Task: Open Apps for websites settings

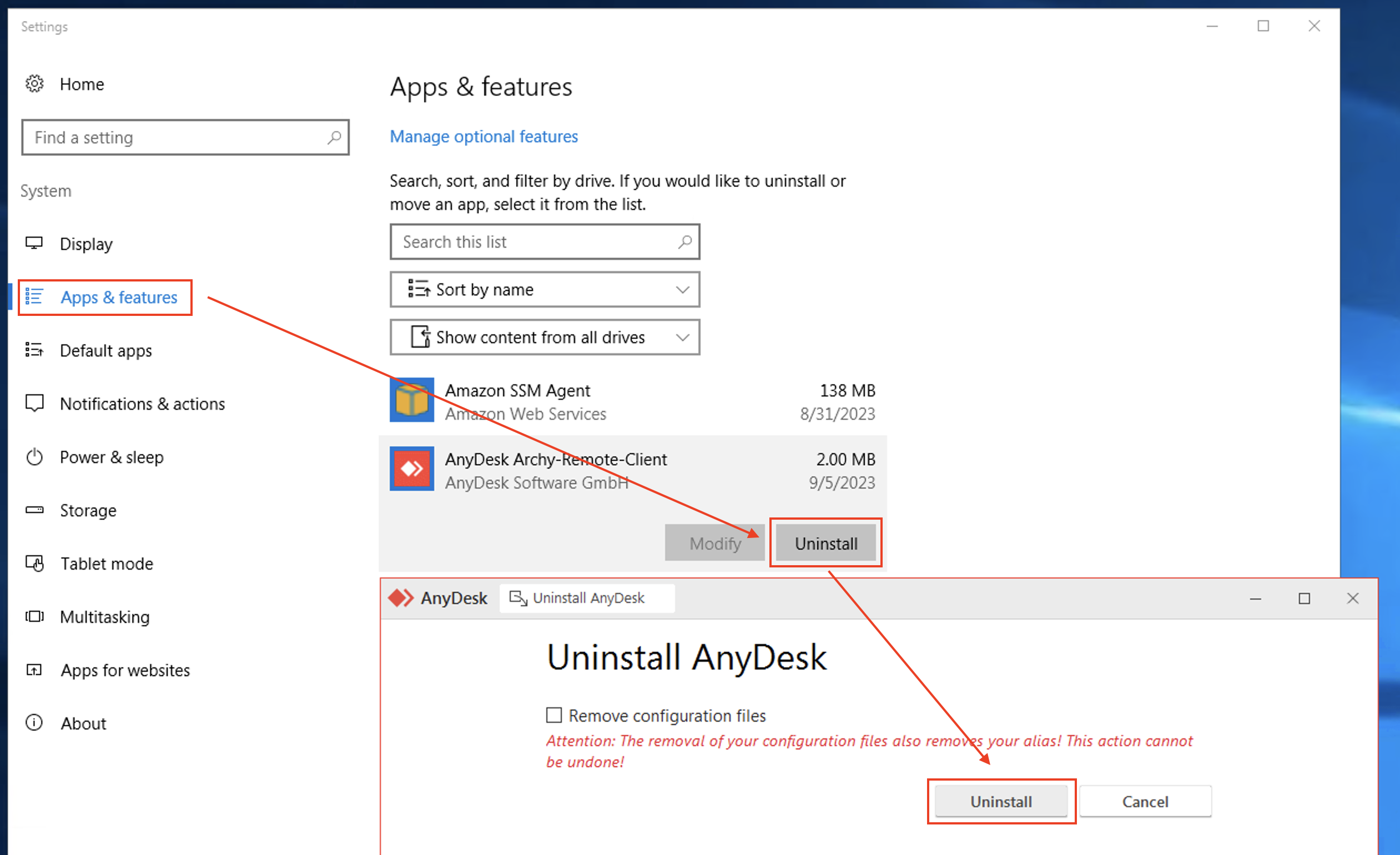Action: coord(125,671)
